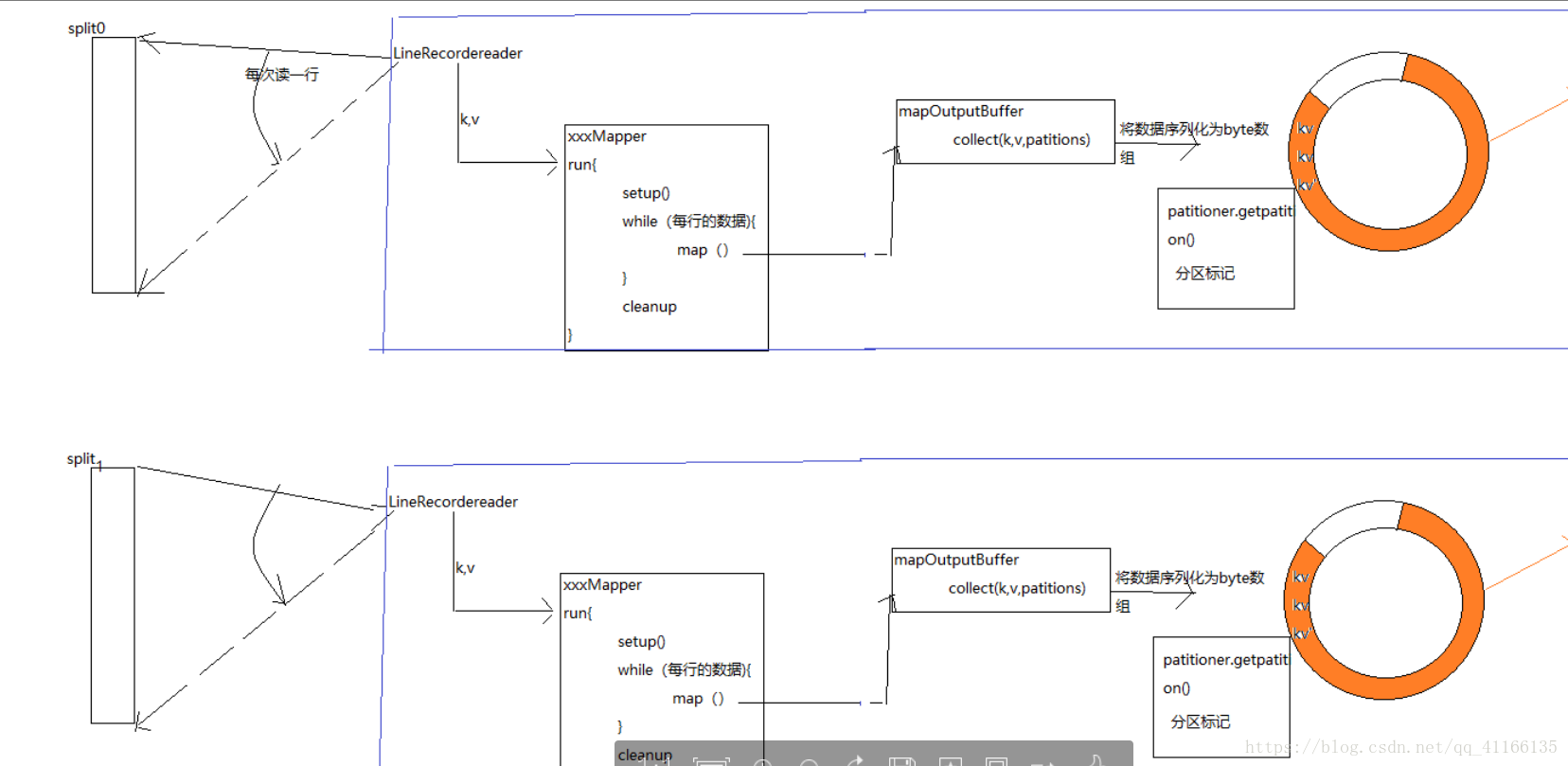Click '将数据序列化为byte数' text in the split1 diagram
1568x766 pixels.
(1189, 578)
